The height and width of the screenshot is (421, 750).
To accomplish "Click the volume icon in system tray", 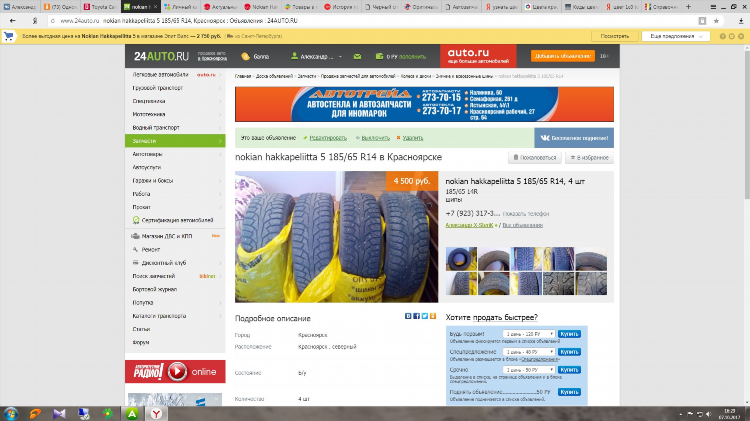I will (708, 414).
